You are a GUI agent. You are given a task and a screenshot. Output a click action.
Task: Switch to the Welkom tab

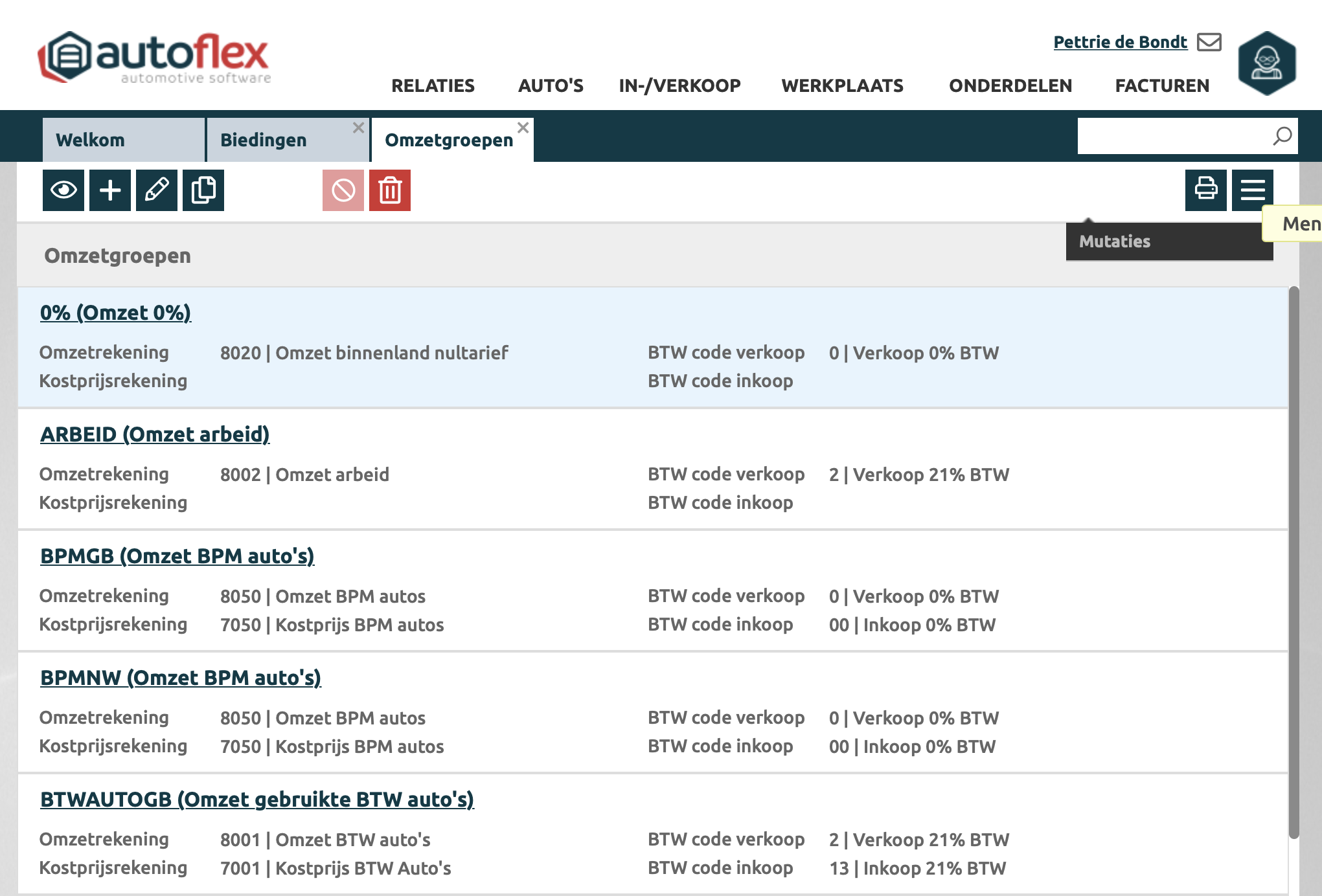point(91,140)
